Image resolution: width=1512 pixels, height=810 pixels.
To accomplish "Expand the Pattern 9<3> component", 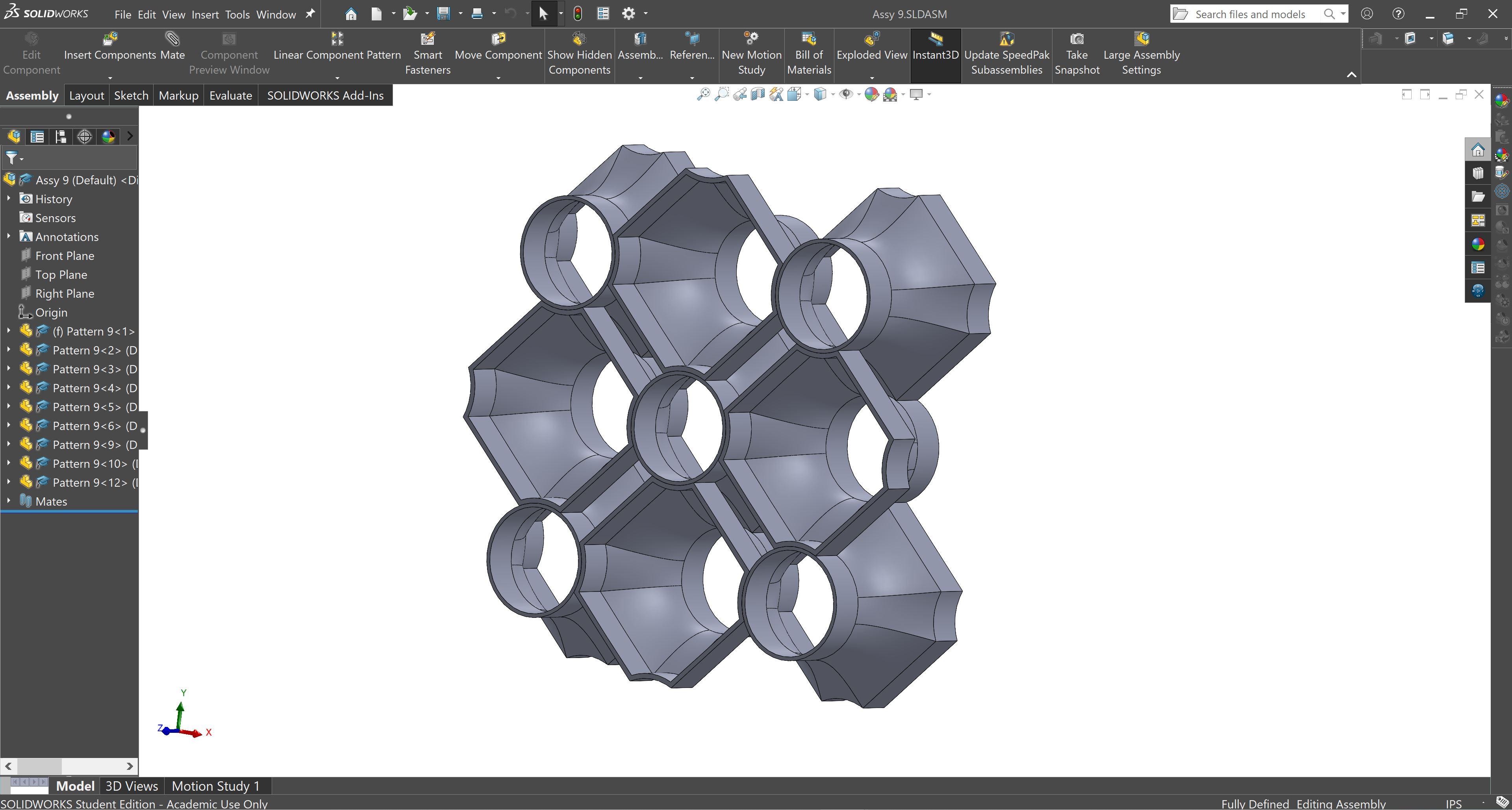I will pos(8,369).
